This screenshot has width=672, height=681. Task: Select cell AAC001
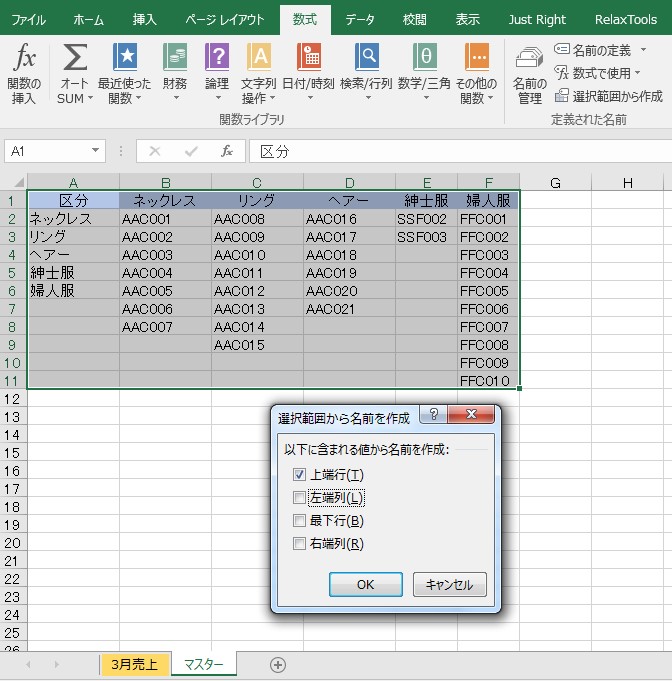[165, 218]
